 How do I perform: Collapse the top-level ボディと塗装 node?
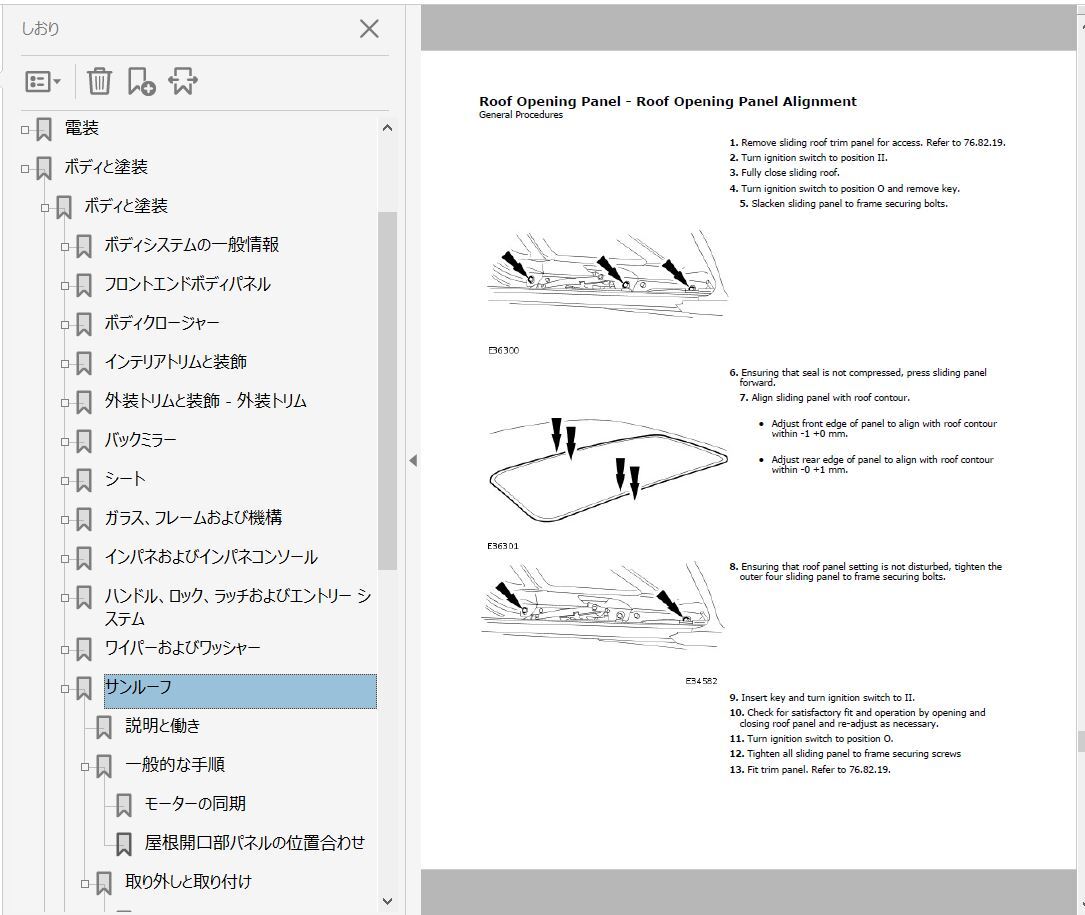26,168
